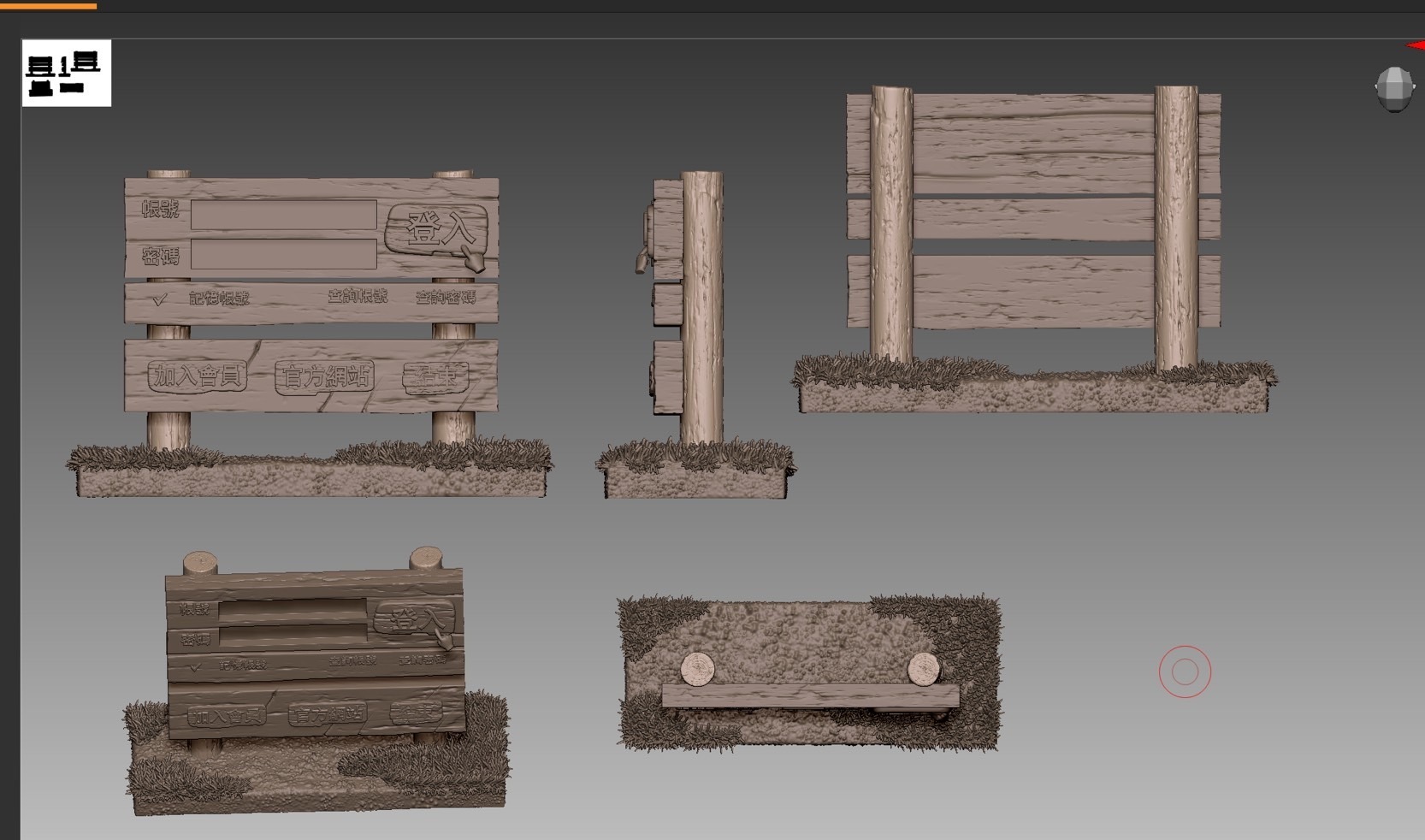
Task: Select the right log end in top view
Action: pos(923,669)
